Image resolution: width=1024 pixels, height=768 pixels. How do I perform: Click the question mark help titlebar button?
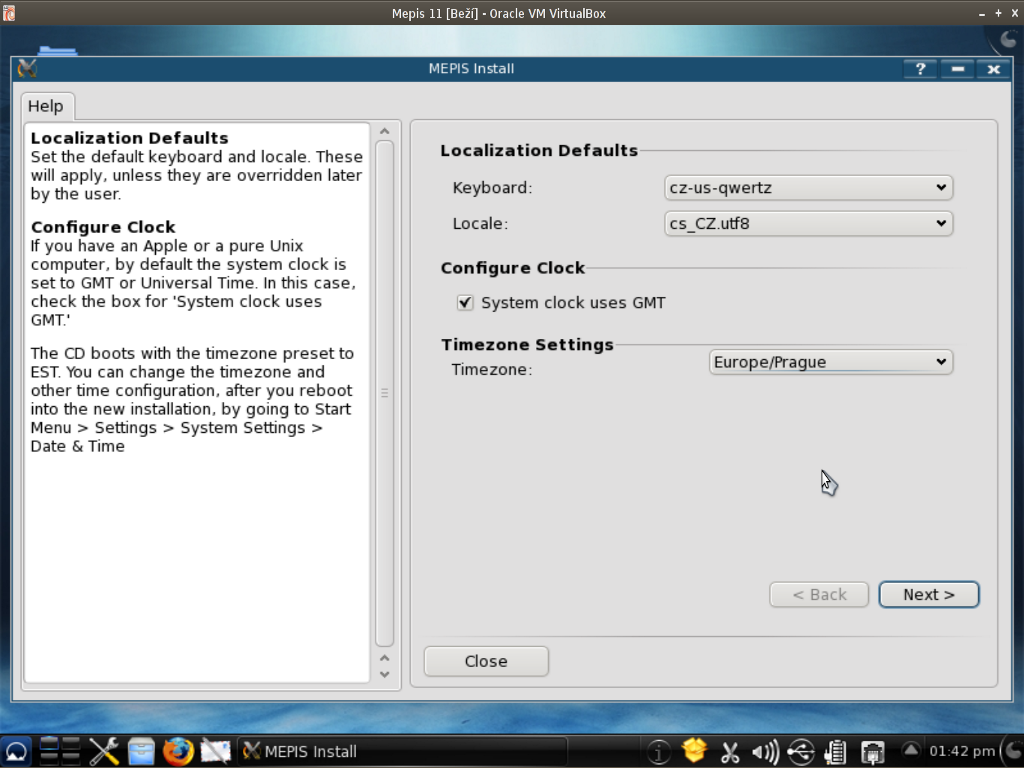921,69
